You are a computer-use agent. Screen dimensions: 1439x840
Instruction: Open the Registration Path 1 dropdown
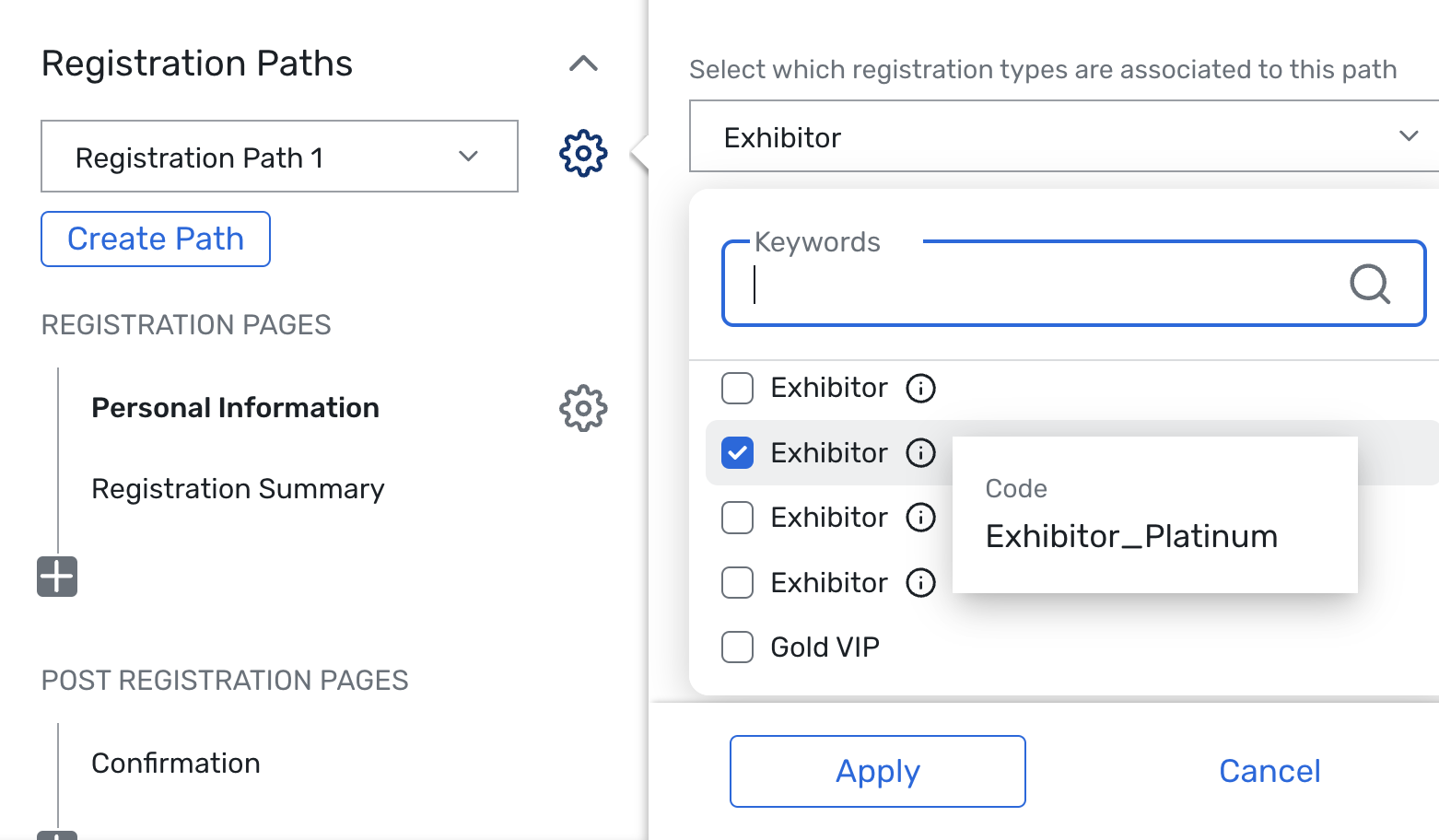(x=279, y=157)
